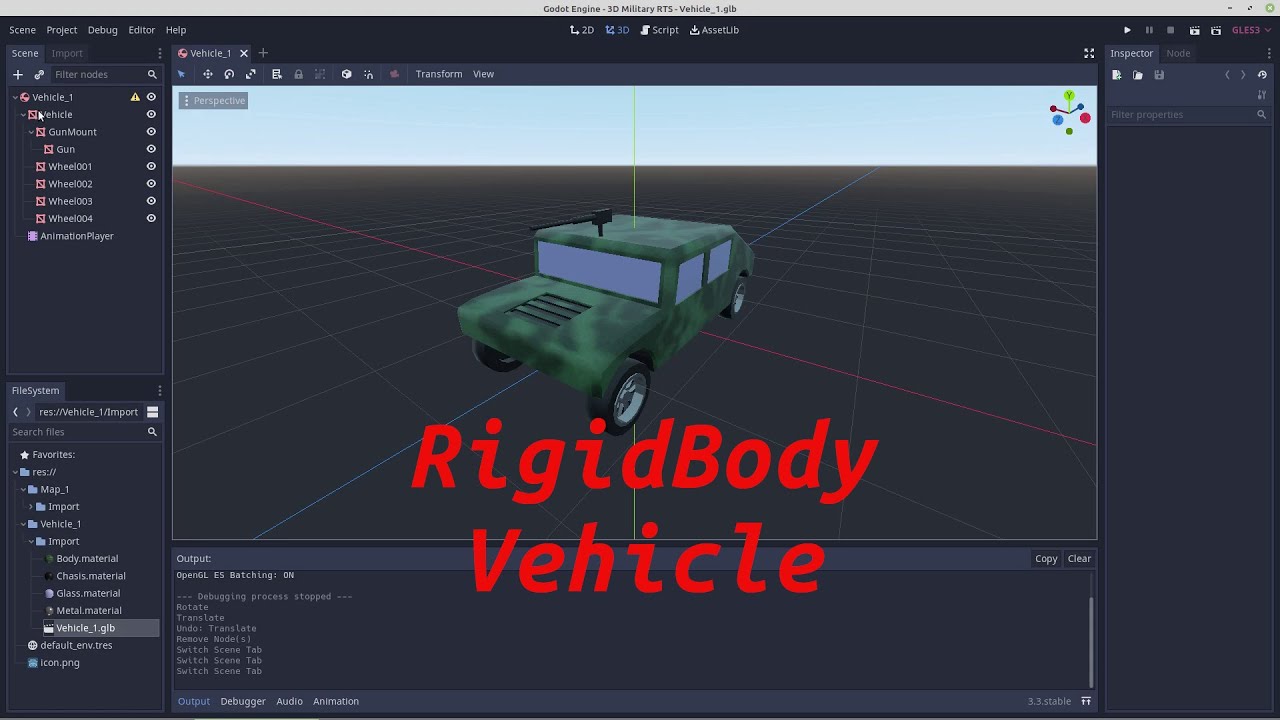1280x720 pixels.
Task: Play the project
Action: coord(1127,30)
